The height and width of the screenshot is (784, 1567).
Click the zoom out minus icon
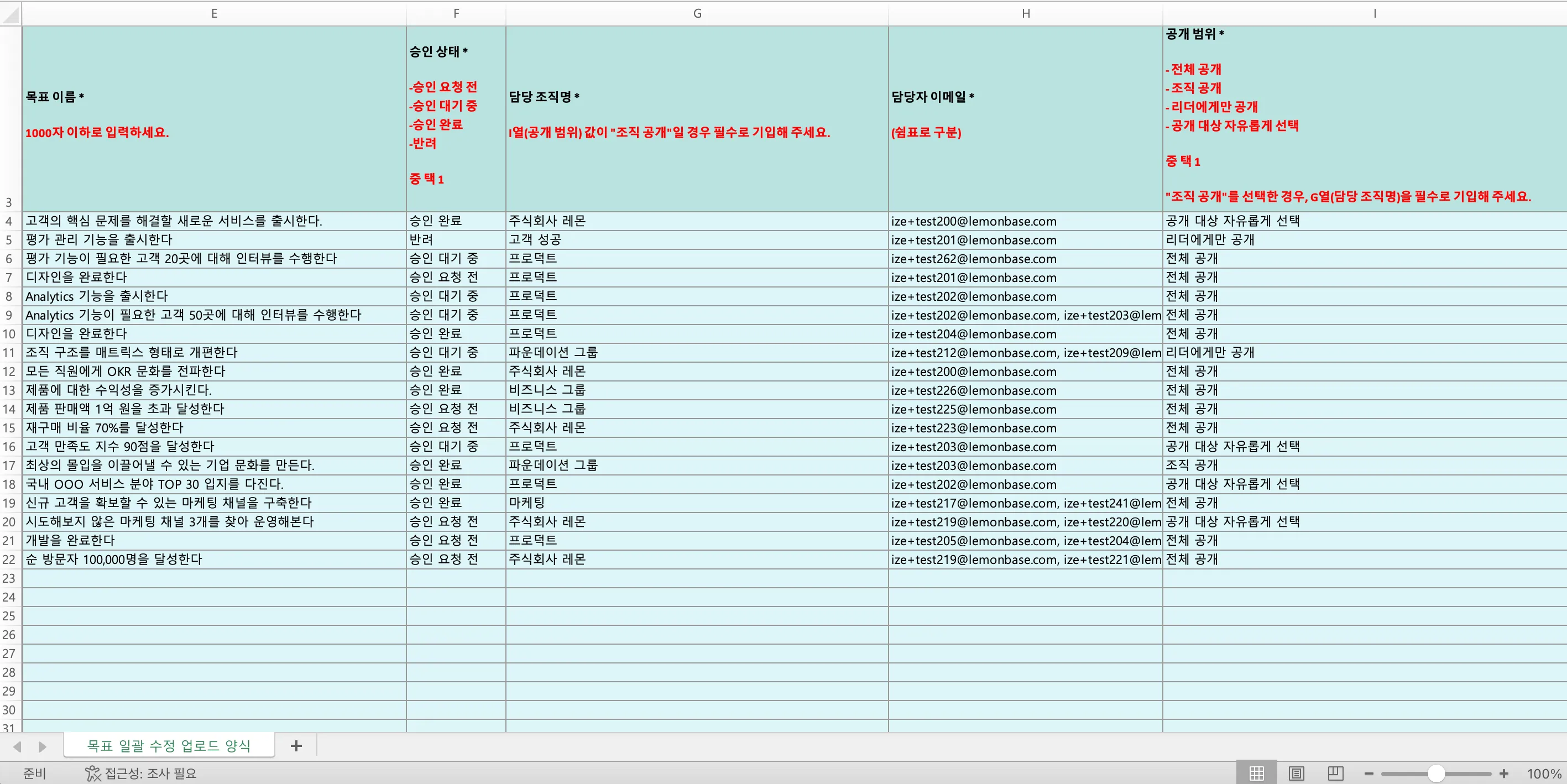1368,773
